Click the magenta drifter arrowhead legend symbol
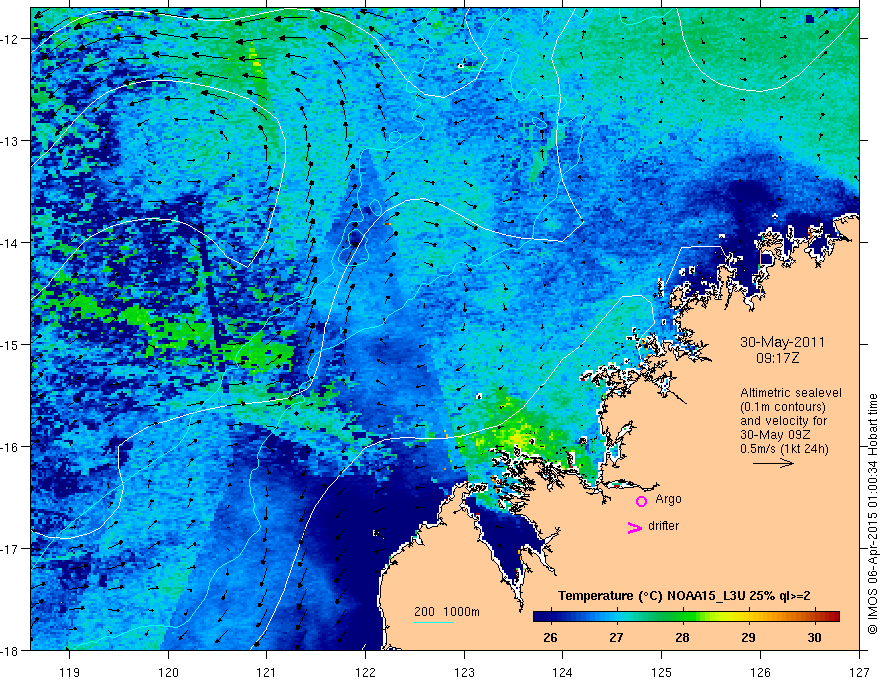Screen dimensions: 880x680 tap(635, 527)
